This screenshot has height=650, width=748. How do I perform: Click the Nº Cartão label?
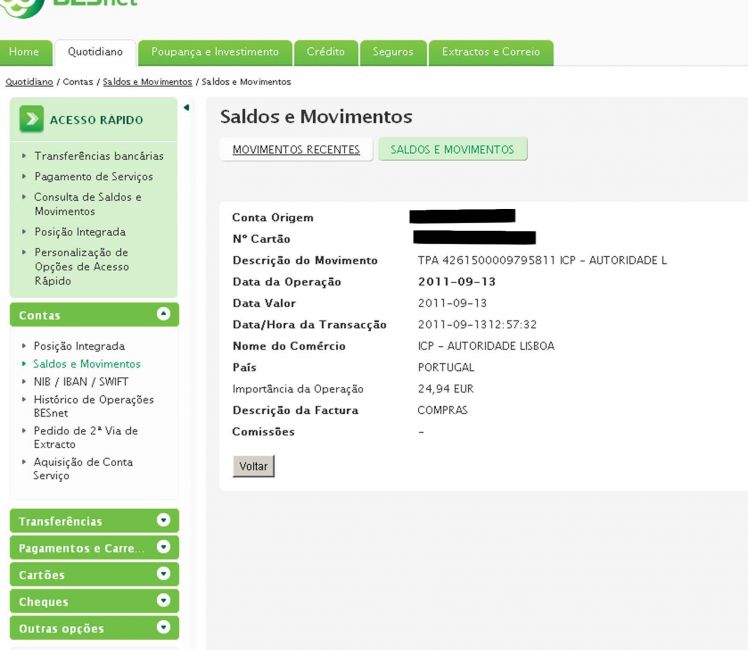pyautogui.click(x=261, y=239)
